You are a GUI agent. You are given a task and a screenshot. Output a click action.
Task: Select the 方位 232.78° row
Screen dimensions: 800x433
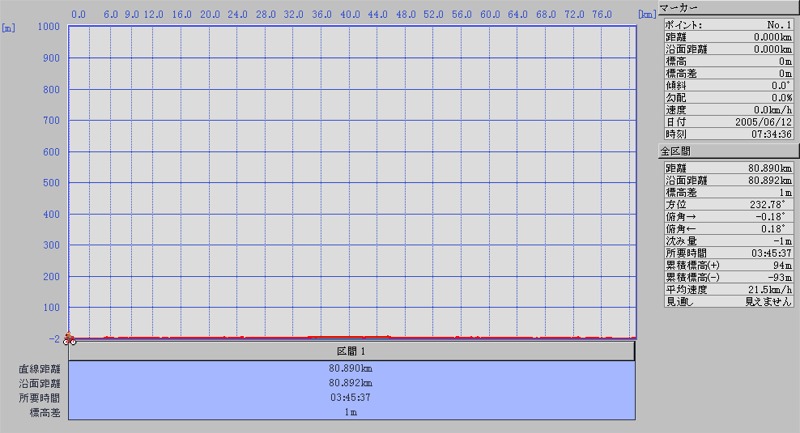[727, 205]
